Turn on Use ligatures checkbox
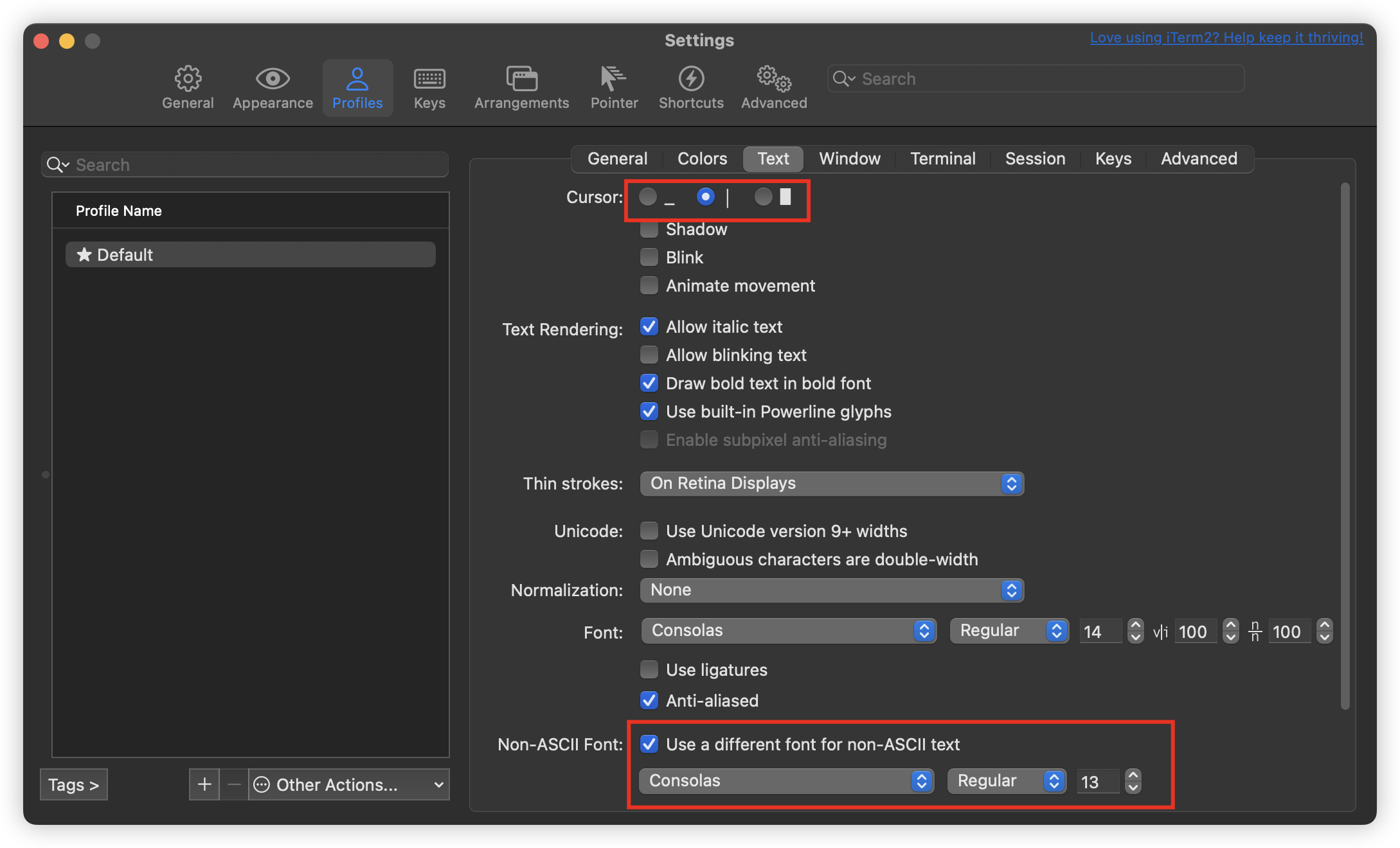 tap(649, 670)
